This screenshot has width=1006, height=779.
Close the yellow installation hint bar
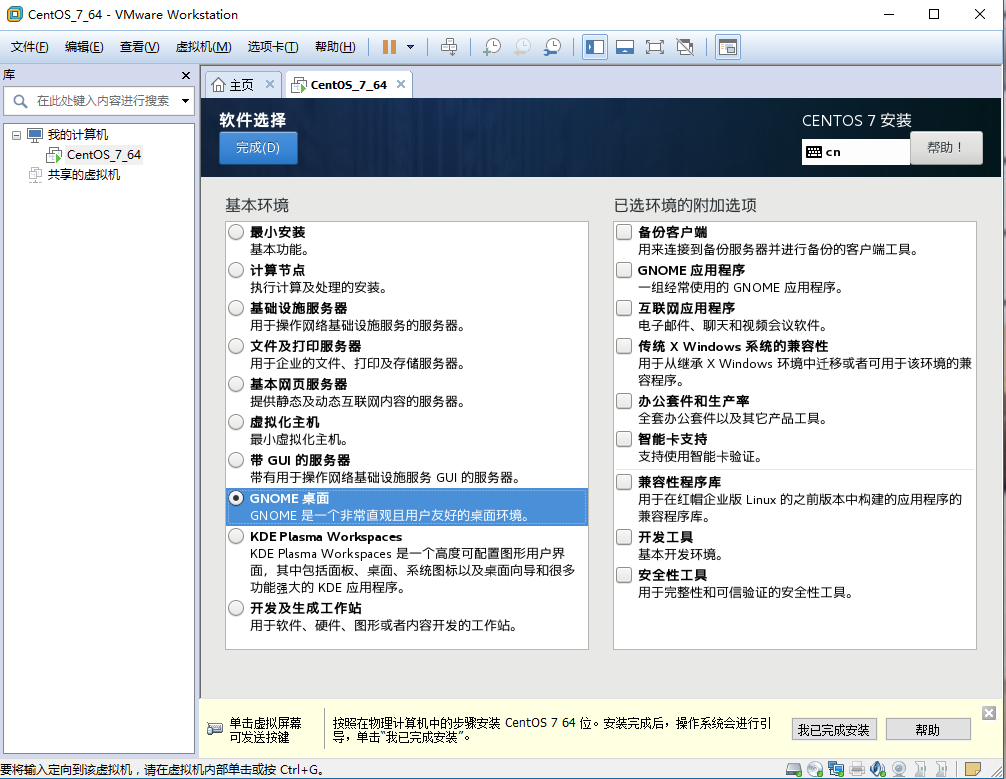(989, 713)
